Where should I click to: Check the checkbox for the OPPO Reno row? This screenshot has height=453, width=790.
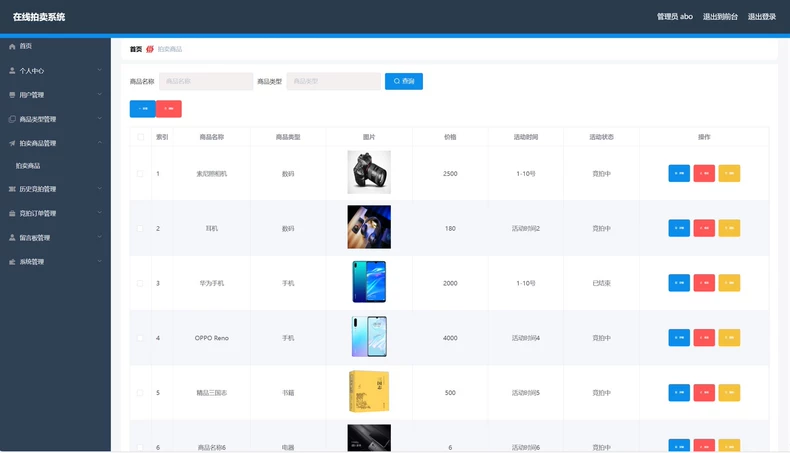pyautogui.click(x=140, y=338)
